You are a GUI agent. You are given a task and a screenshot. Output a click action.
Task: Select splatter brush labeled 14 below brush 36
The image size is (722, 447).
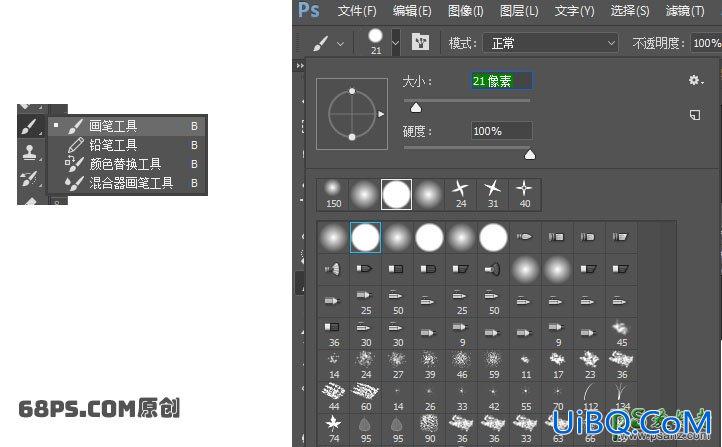(334, 365)
